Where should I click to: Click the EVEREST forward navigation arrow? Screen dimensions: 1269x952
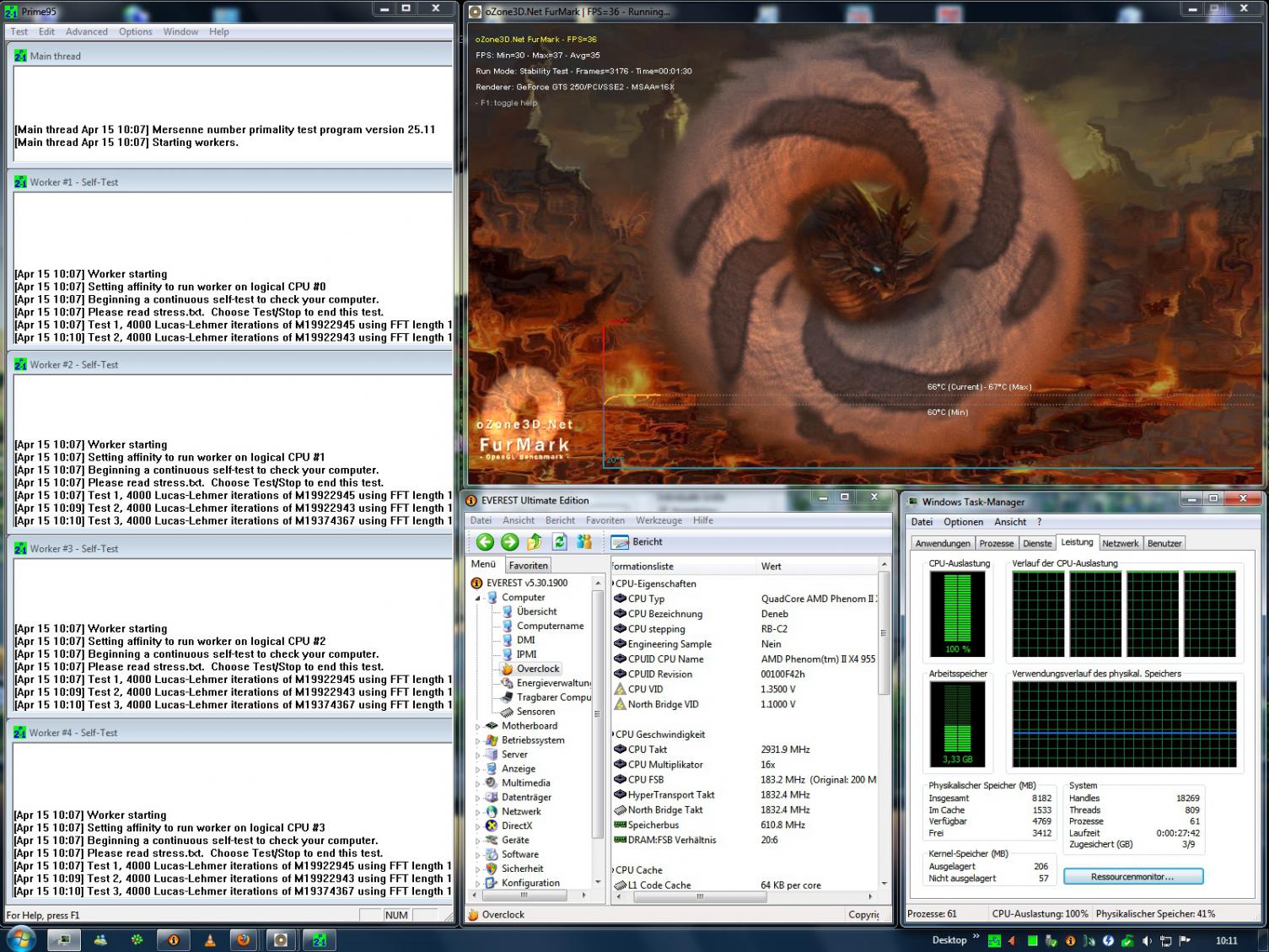pos(509,542)
